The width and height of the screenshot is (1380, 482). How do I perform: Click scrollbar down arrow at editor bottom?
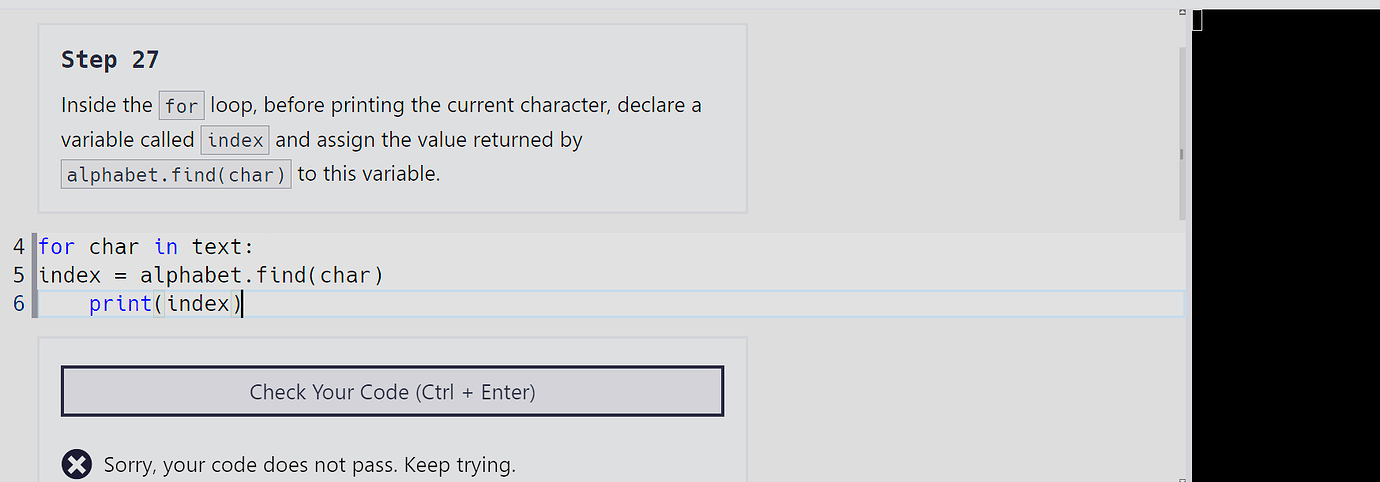point(1181,478)
